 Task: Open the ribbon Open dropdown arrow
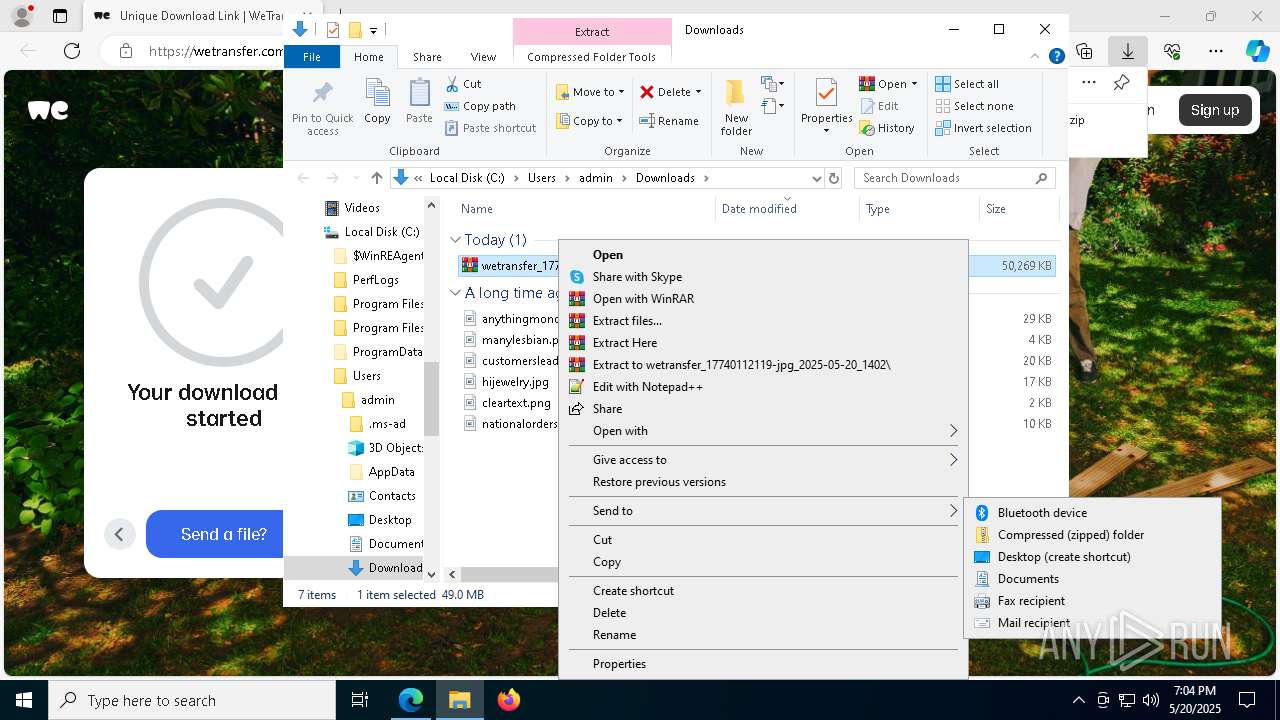pyautogui.click(x=914, y=84)
